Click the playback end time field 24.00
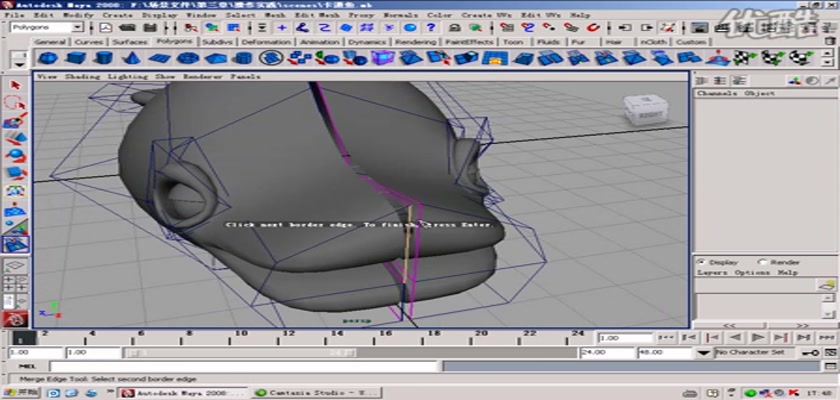 tap(607, 353)
